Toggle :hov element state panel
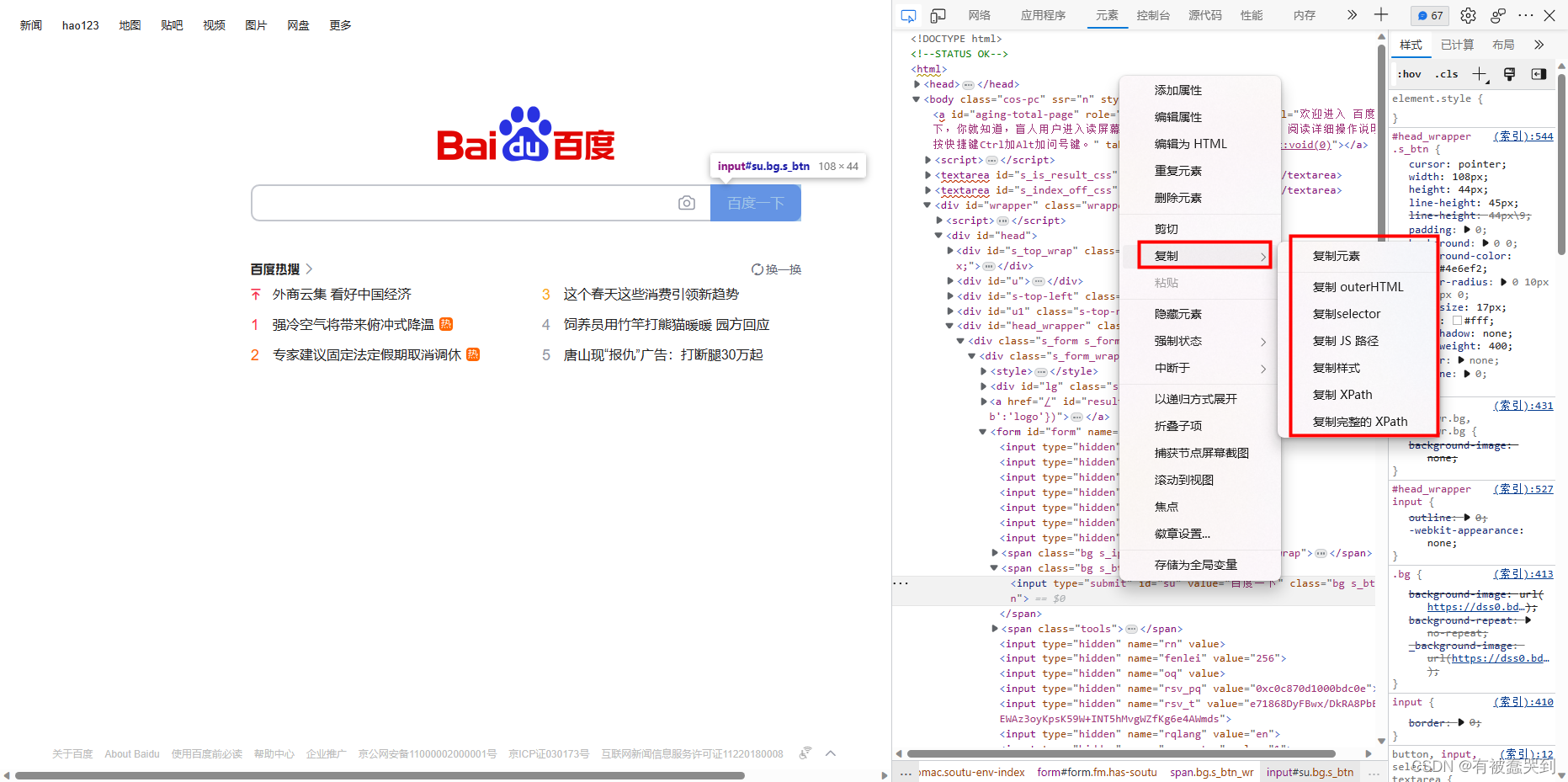This screenshot has width=1568, height=782. (x=1409, y=74)
